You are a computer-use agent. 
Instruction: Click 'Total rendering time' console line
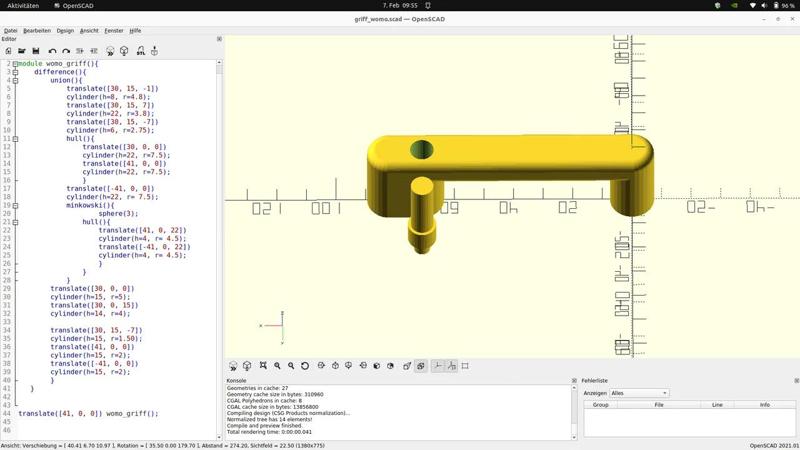point(269,432)
